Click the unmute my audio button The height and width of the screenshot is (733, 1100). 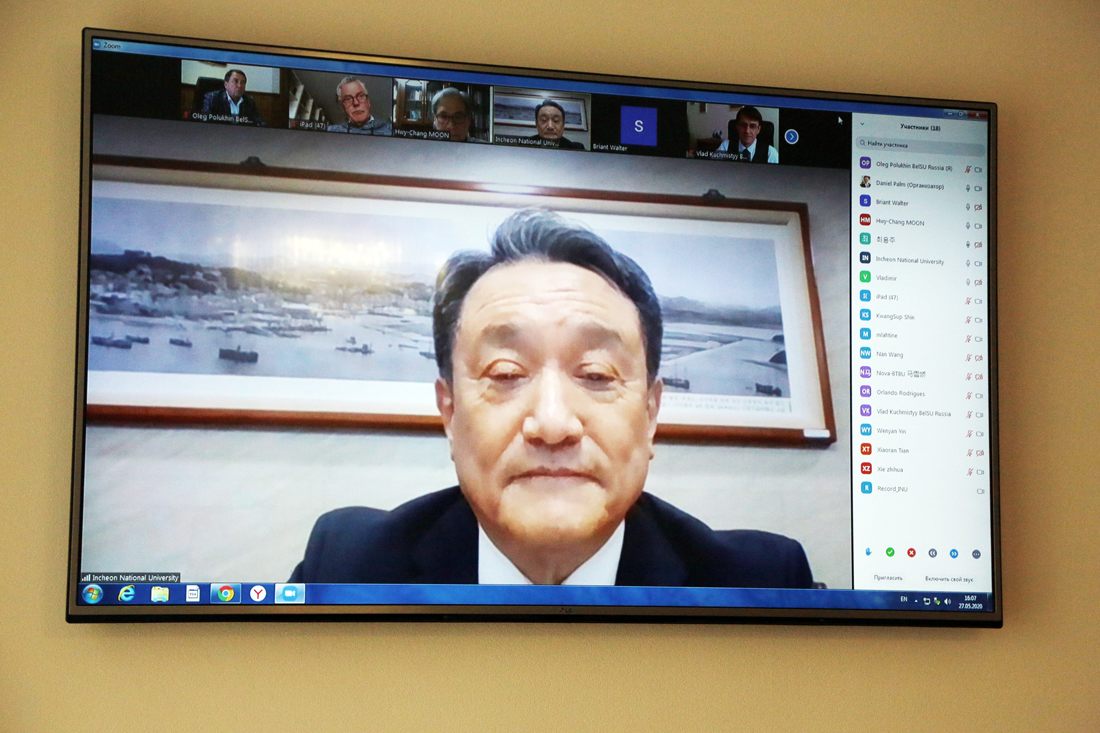point(948,580)
